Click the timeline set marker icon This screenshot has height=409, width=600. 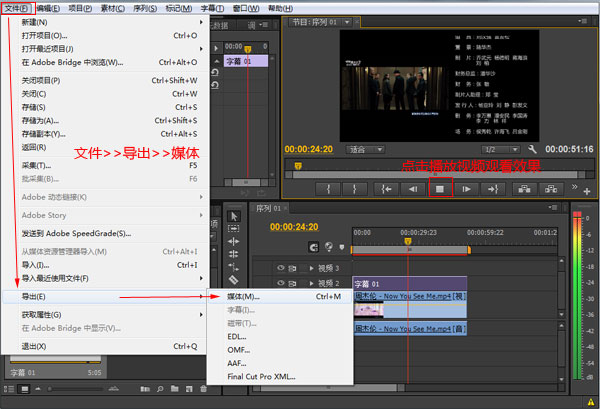(329, 247)
